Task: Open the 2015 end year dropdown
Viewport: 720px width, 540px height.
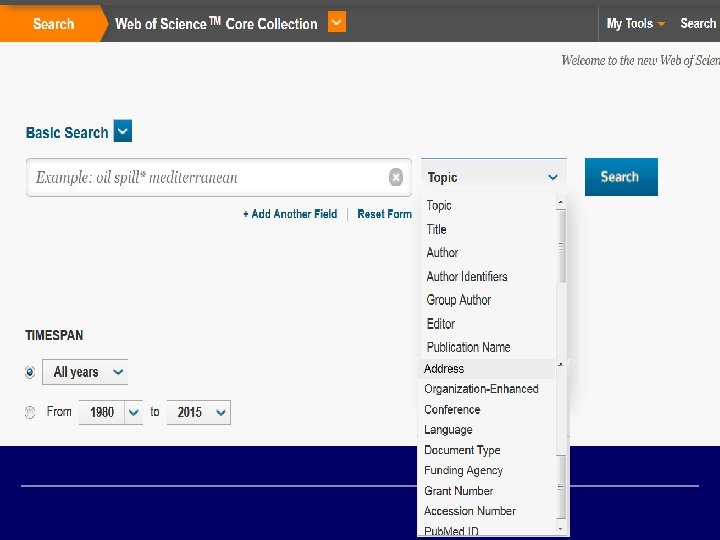Action: [x=199, y=412]
